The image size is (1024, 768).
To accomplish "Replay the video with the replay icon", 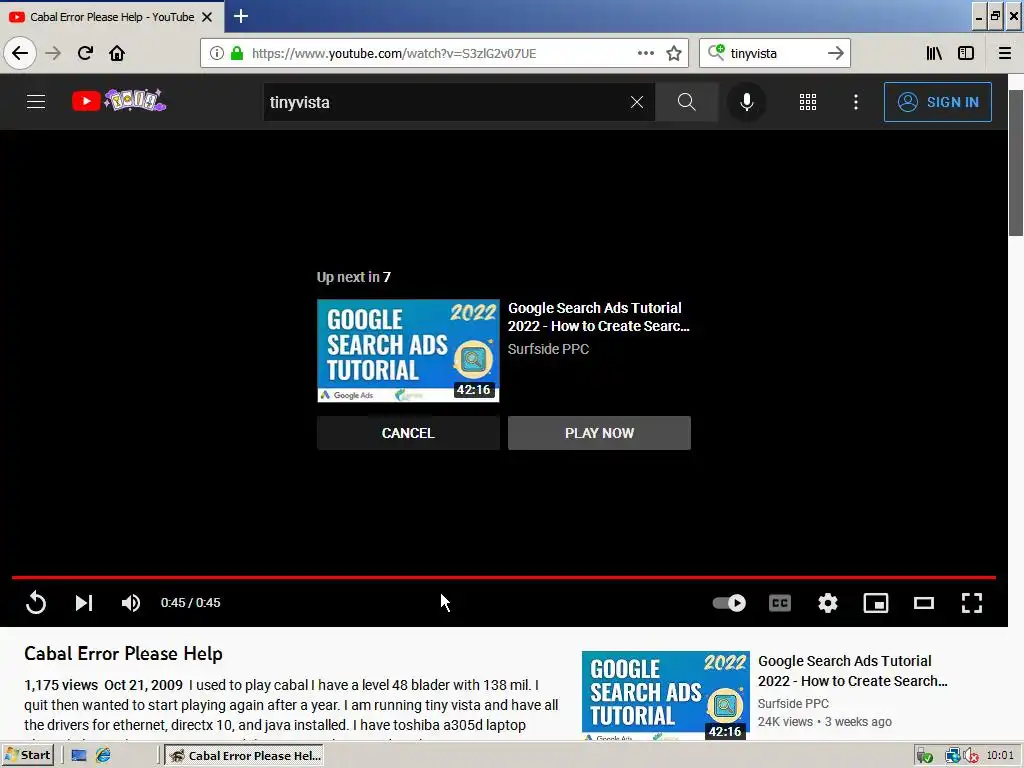I will tap(36, 603).
